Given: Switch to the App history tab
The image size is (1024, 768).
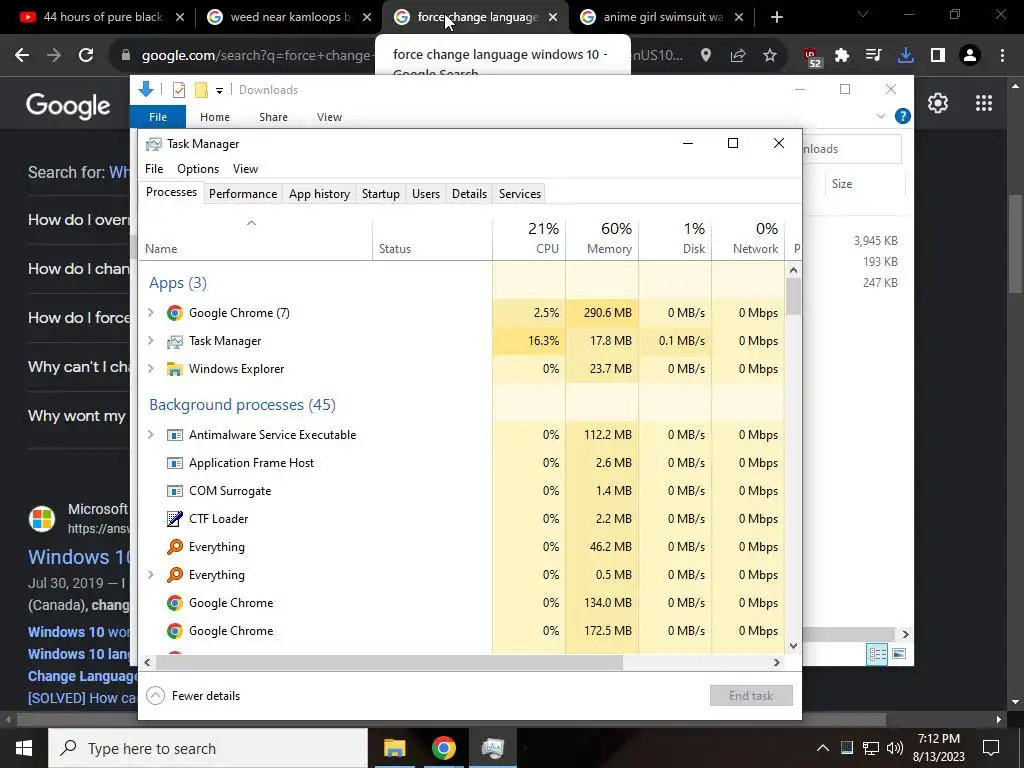Looking at the screenshot, I should 319,194.
